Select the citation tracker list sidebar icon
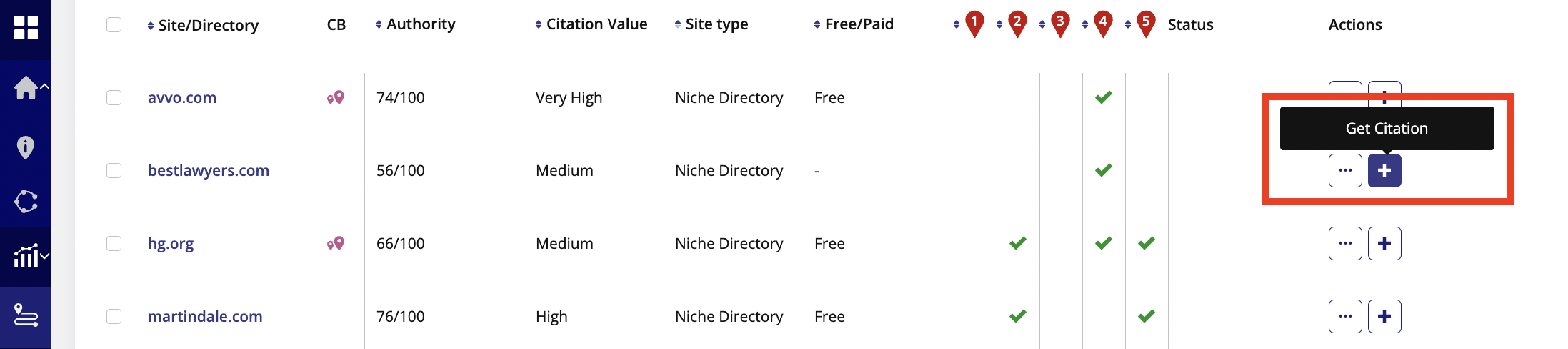Viewport: 1568px width, 349px height. click(x=26, y=315)
